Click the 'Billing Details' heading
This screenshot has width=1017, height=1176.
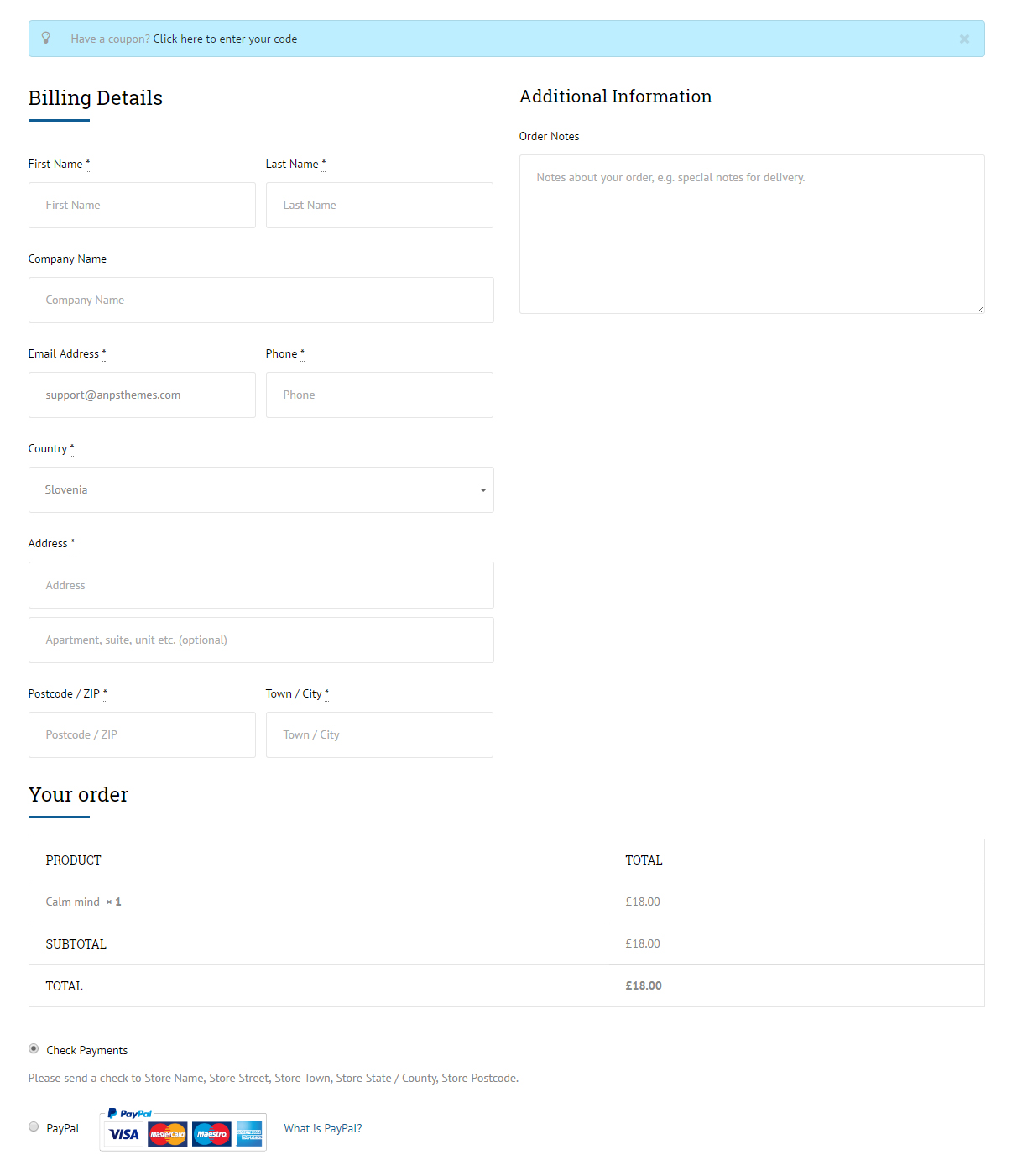coord(96,98)
